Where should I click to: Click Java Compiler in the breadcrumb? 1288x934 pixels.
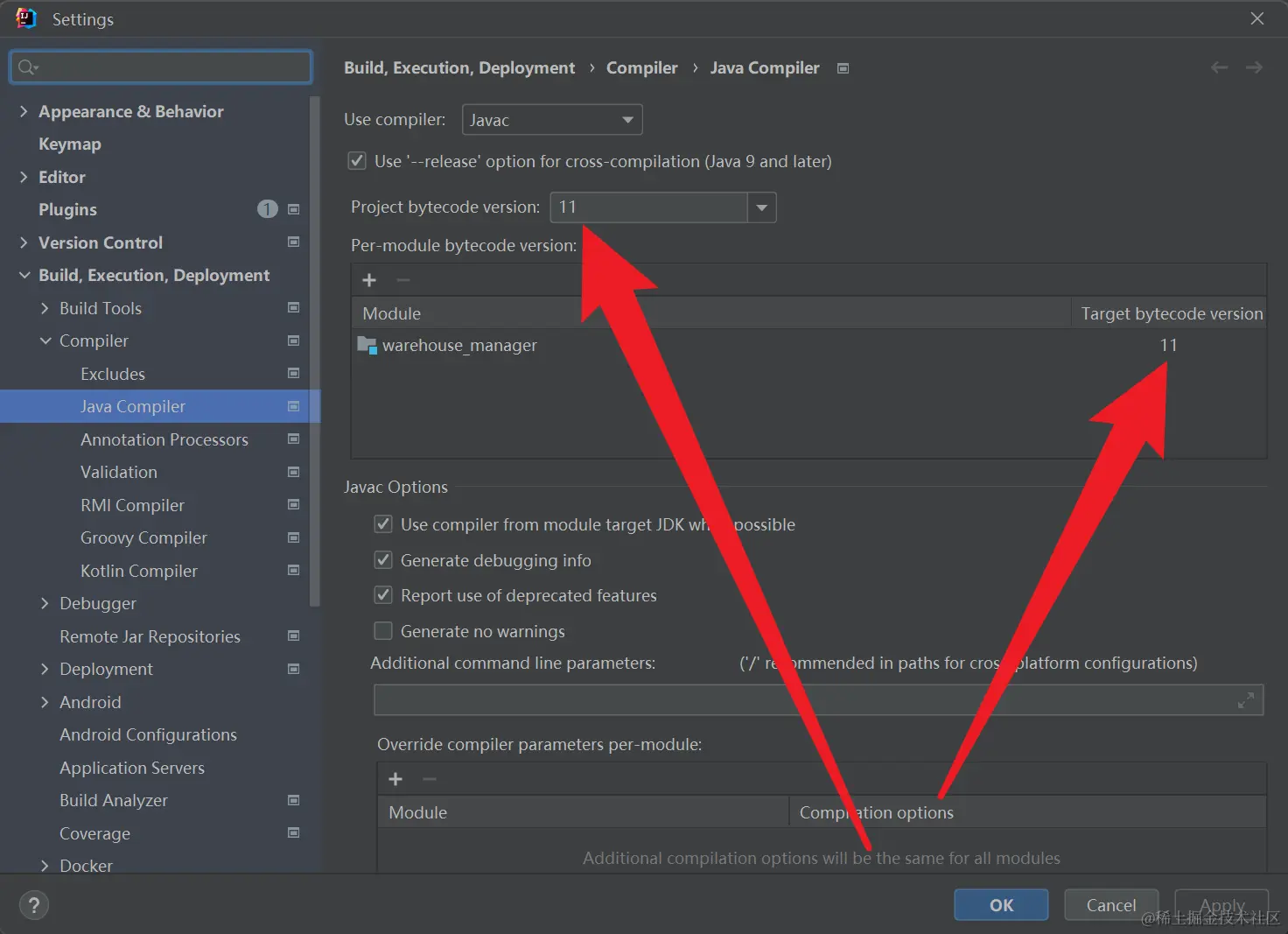(x=765, y=67)
